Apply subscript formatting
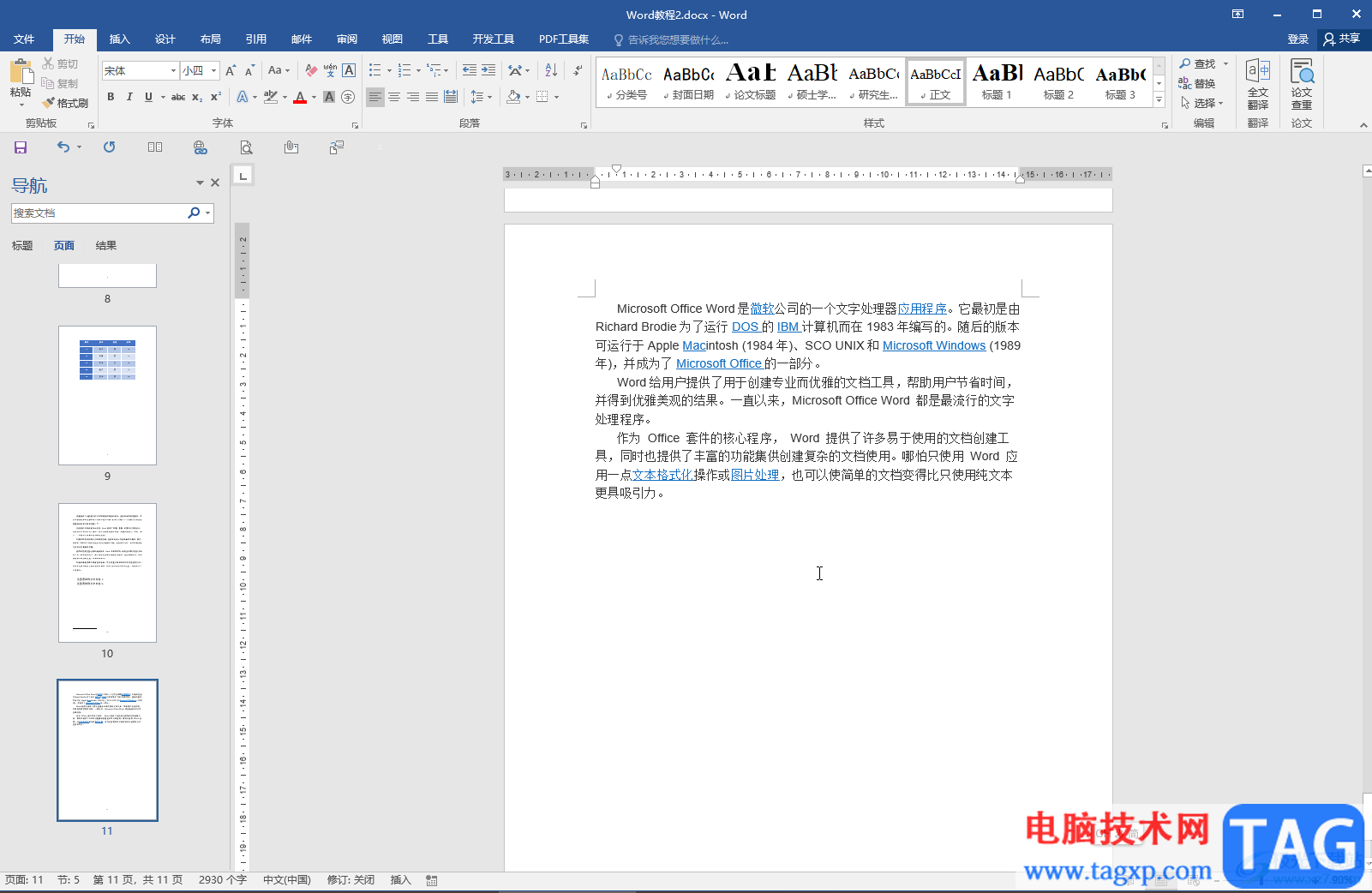The image size is (1372, 893). tap(197, 97)
